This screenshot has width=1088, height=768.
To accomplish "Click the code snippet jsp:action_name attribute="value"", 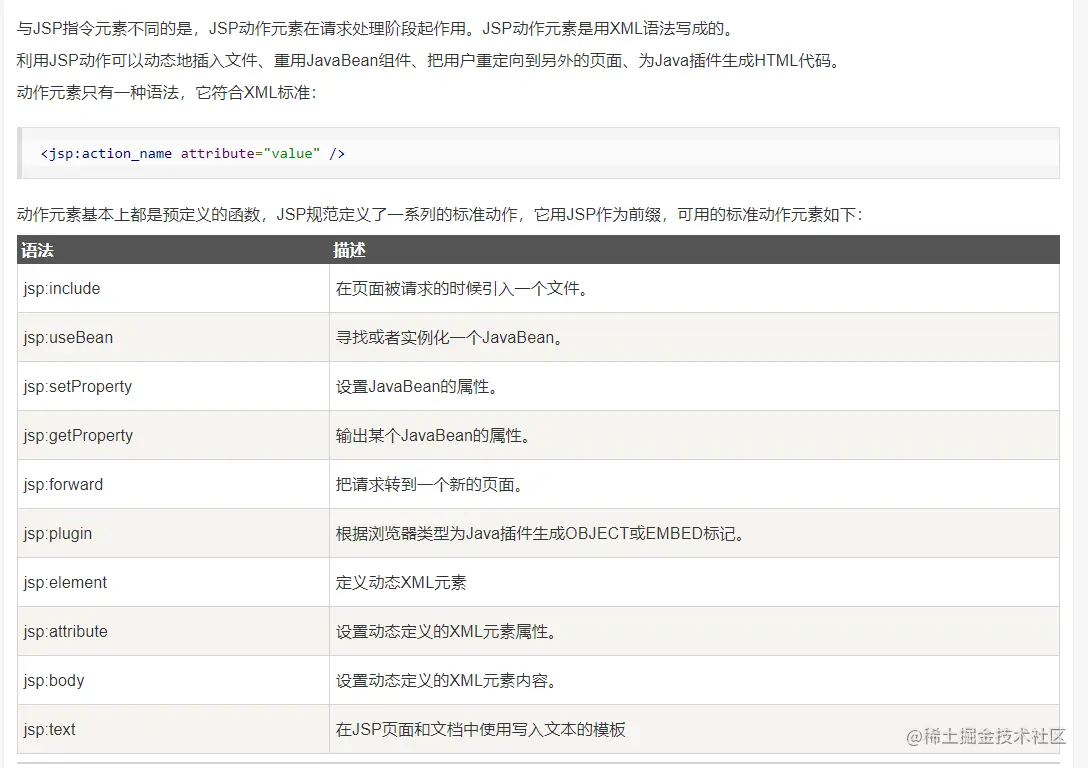I will [x=193, y=153].
